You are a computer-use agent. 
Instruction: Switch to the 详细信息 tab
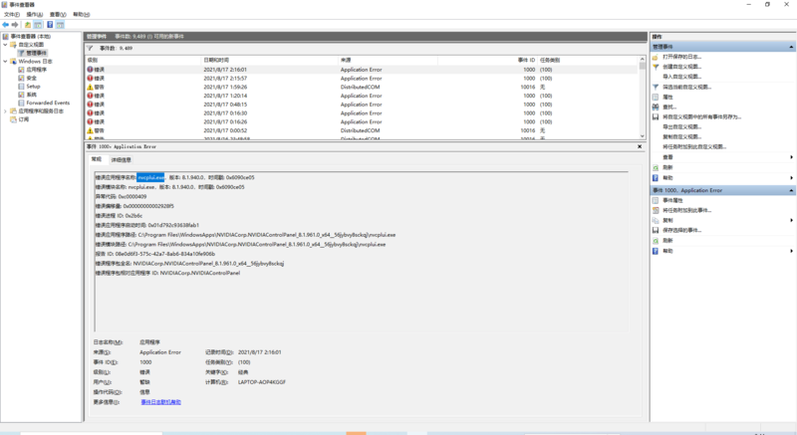pyautogui.click(x=121, y=159)
